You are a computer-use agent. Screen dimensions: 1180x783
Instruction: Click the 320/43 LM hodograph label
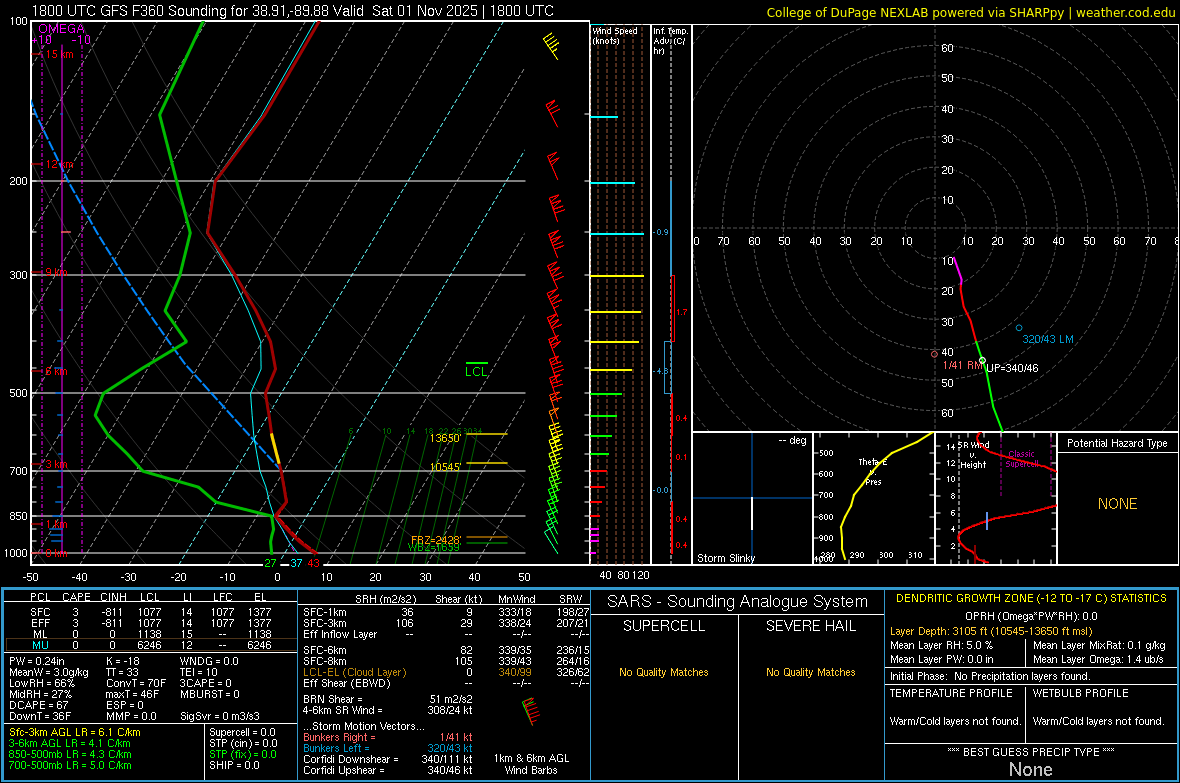click(x=1048, y=339)
